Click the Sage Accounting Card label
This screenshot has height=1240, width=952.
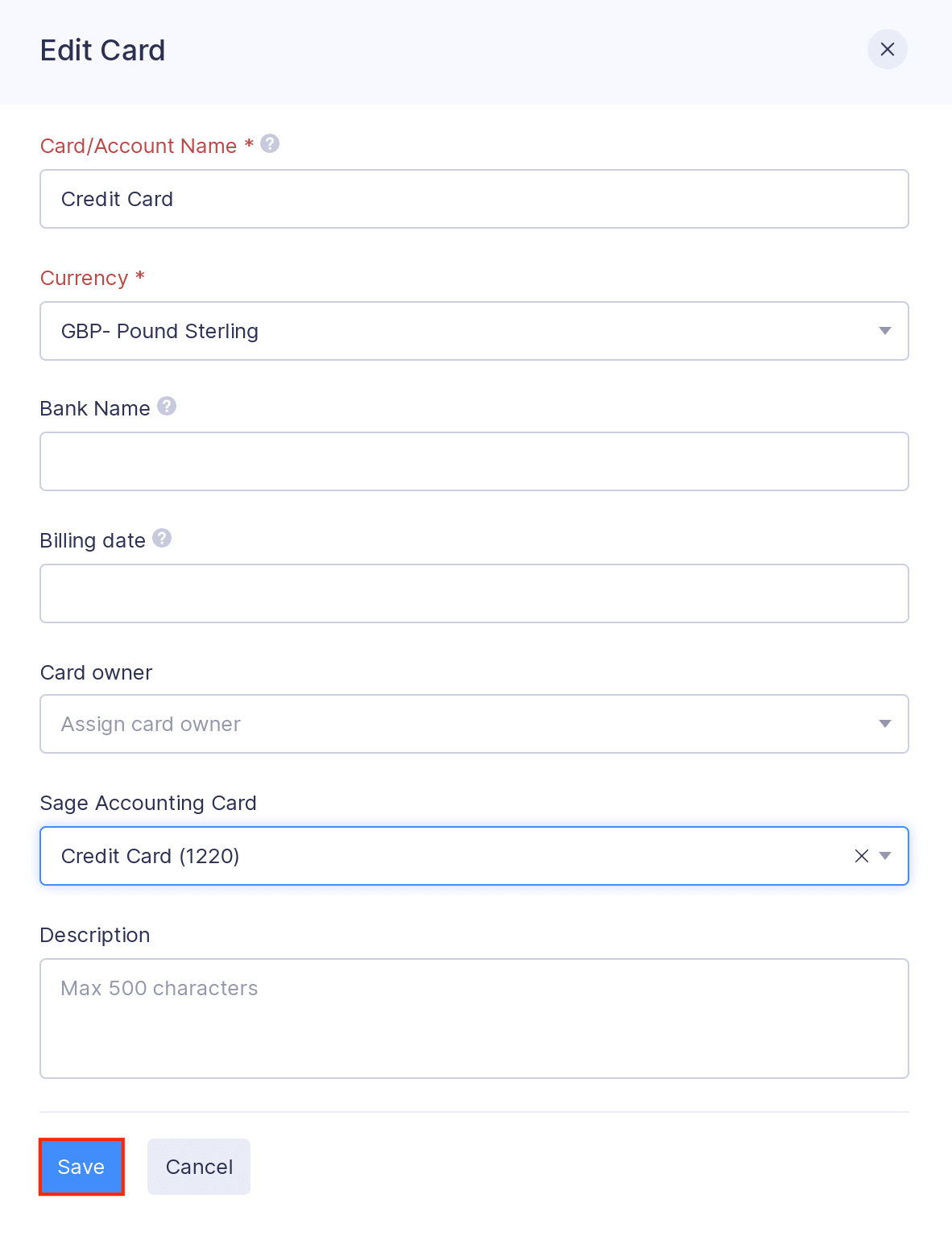(148, 803)
